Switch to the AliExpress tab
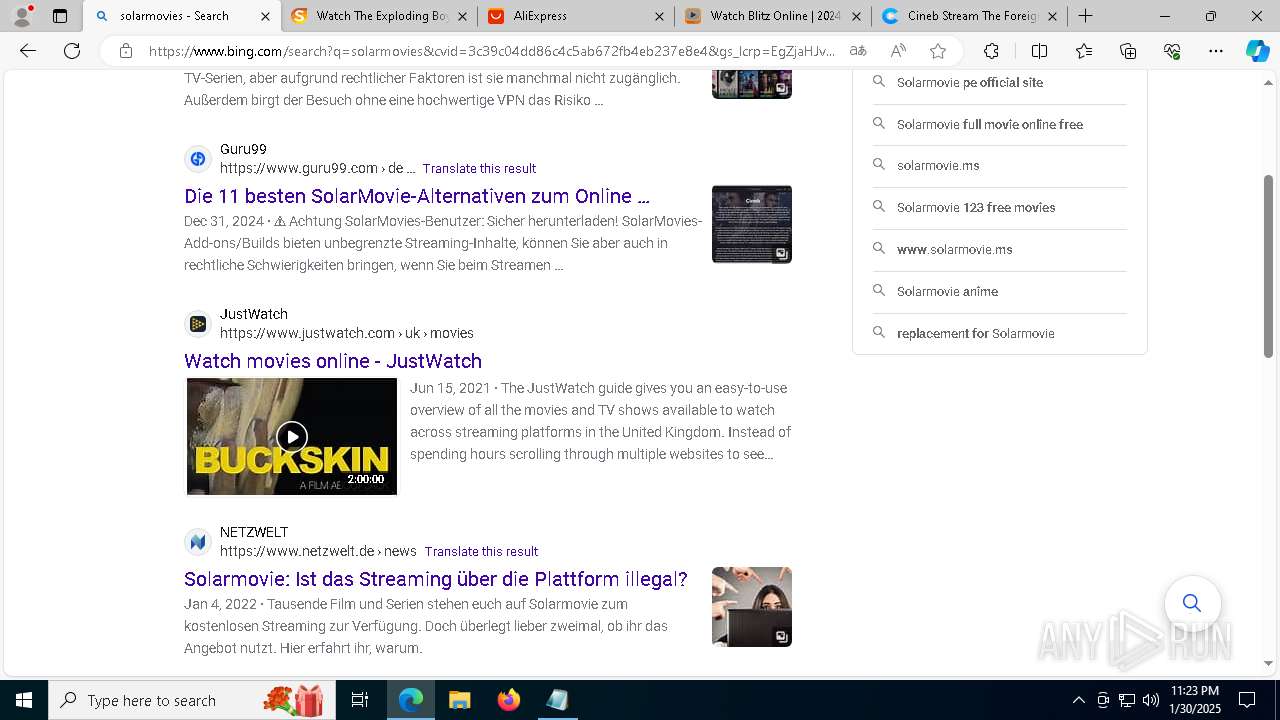The height and width of the screenshot is (720, 1280). [x=575, y=15]
